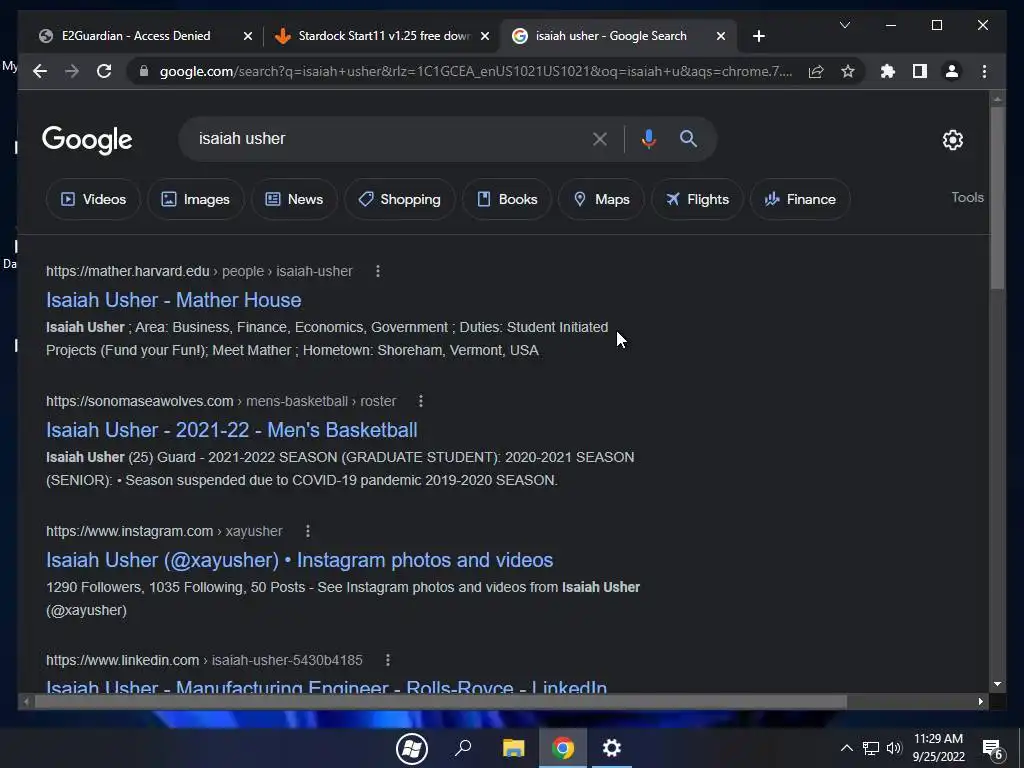Open Windows Start menu
This screenshot has height=768, width=1024.
[x=412, y=748]
